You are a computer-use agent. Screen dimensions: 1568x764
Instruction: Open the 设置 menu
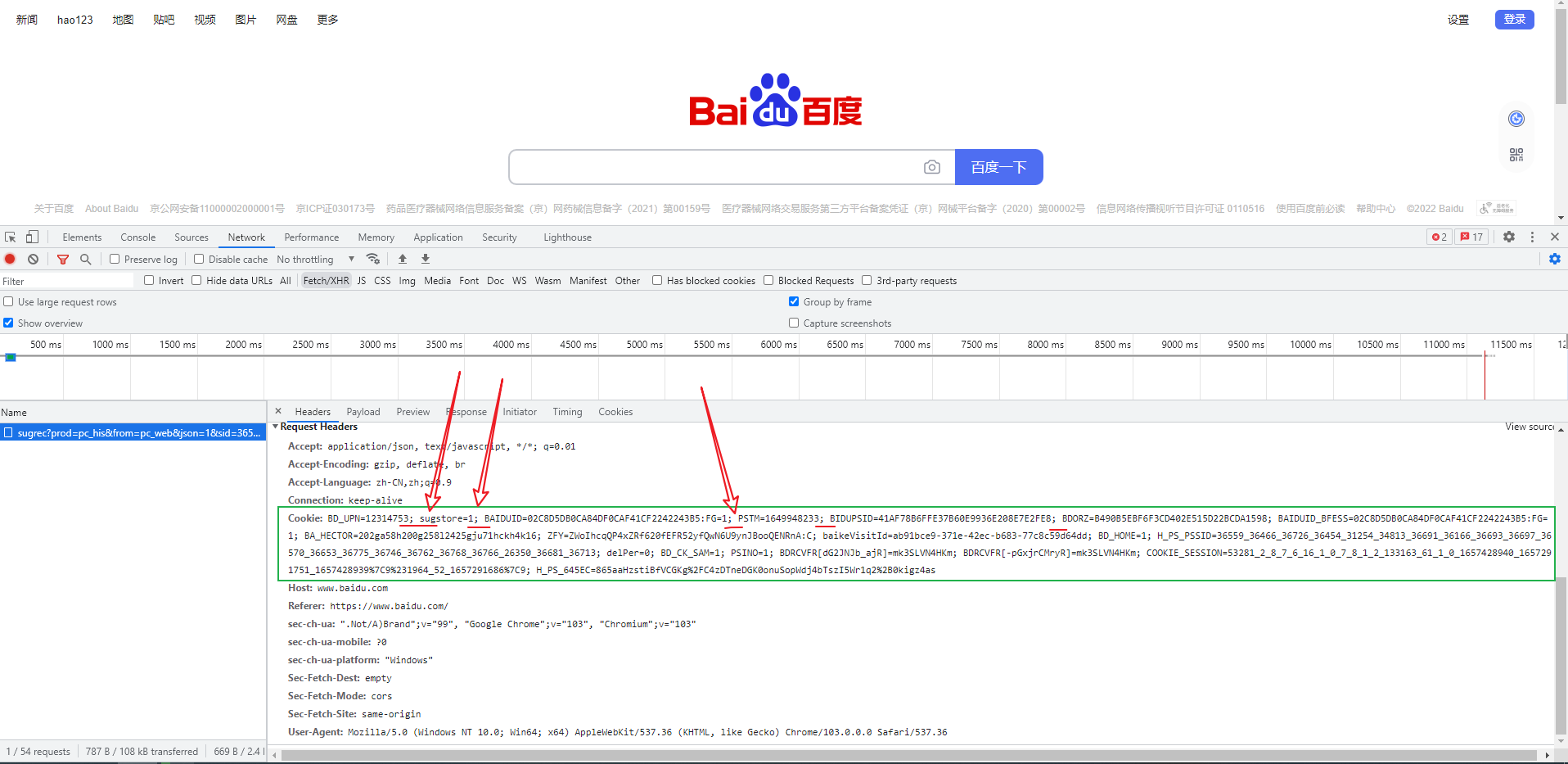coord(1458,20)
